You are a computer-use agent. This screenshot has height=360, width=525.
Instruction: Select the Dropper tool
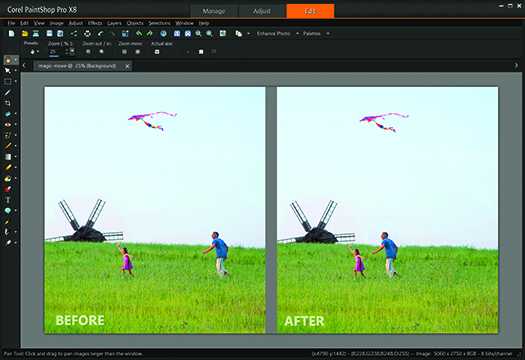(8, 92)
